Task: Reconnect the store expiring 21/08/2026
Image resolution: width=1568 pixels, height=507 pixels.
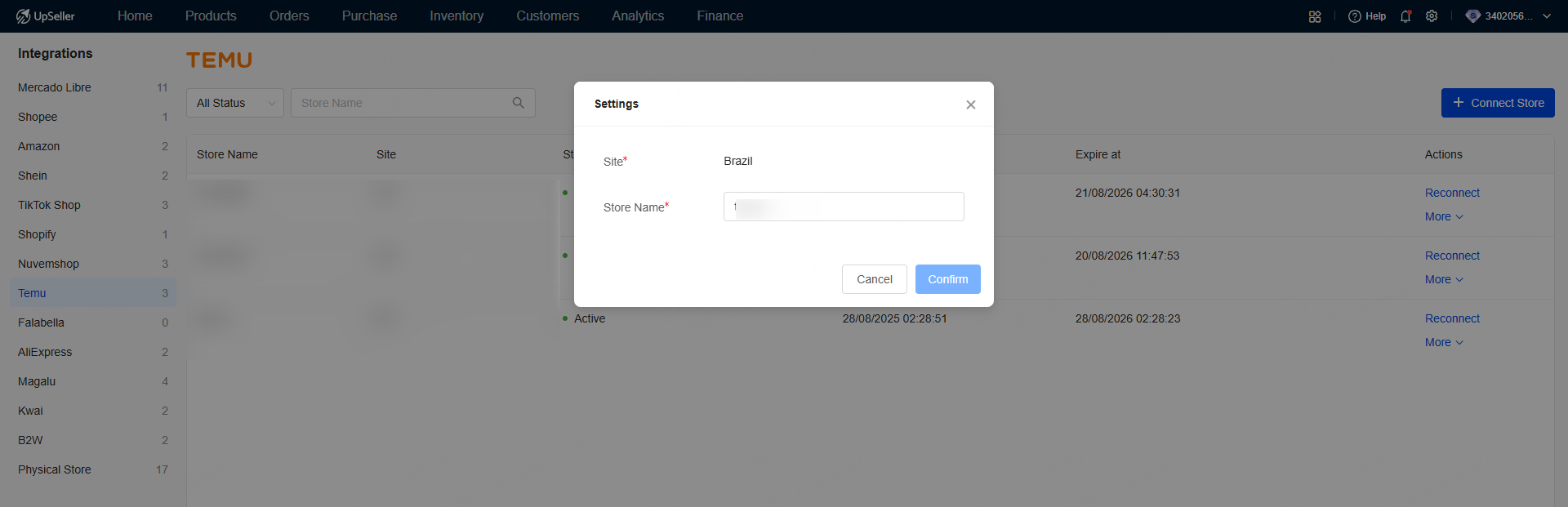Action: pos(1452,193)
